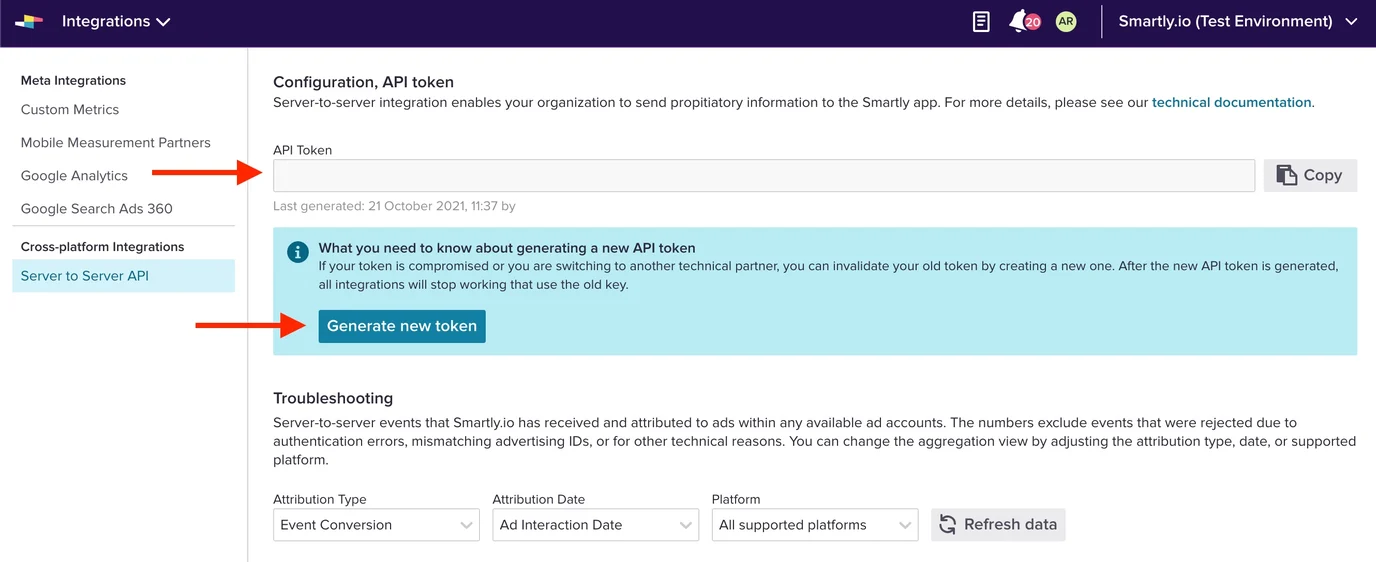The height and width of the screenshot is (562, 1376).
Task: Go to Custom Metrics
Action: tap(70, 110)
